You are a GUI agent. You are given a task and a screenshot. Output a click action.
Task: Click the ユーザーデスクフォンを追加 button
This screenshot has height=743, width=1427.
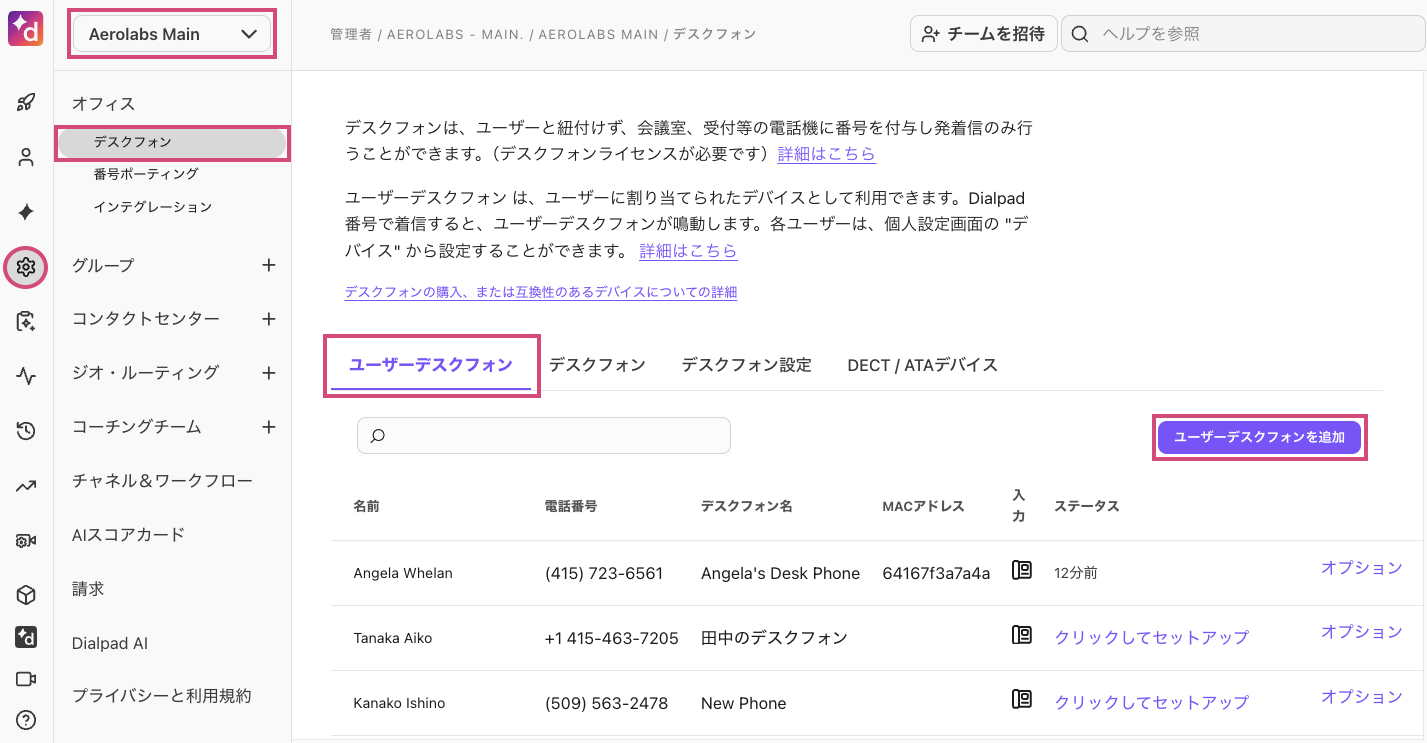[1260, 436]
